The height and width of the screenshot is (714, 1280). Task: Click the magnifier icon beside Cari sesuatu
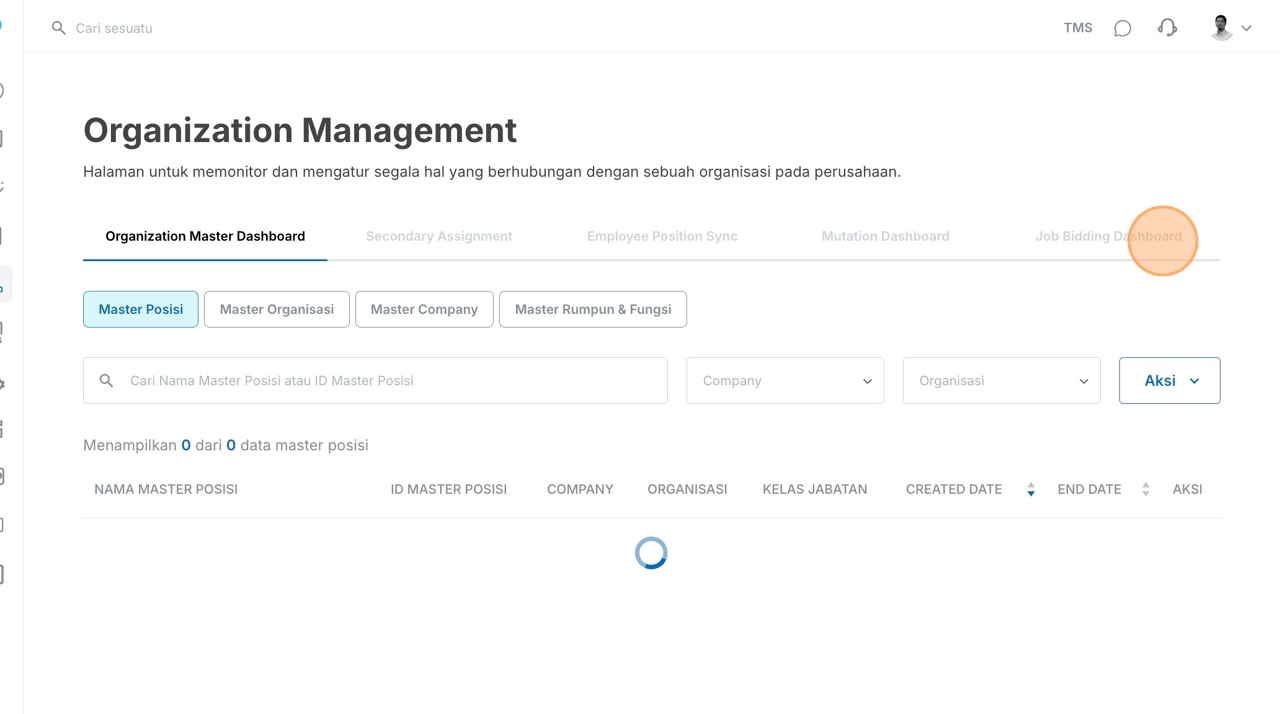pyautogui.click(x=59, y=28)
